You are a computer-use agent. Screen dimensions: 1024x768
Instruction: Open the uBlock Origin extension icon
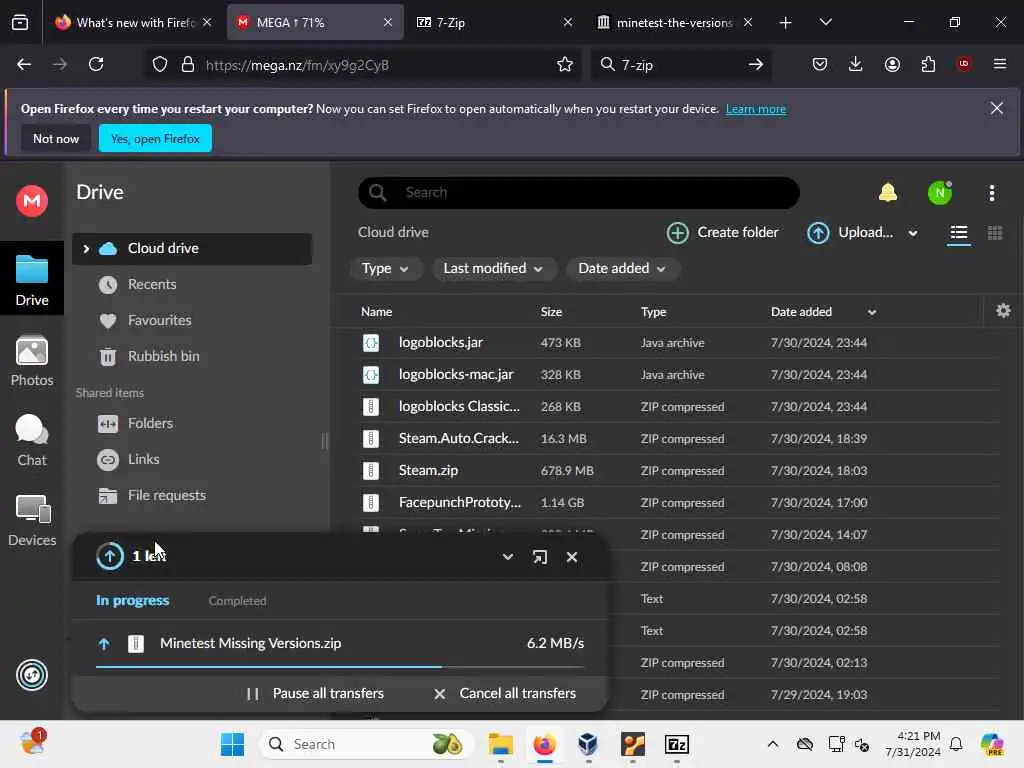click(x=963, y=64)
